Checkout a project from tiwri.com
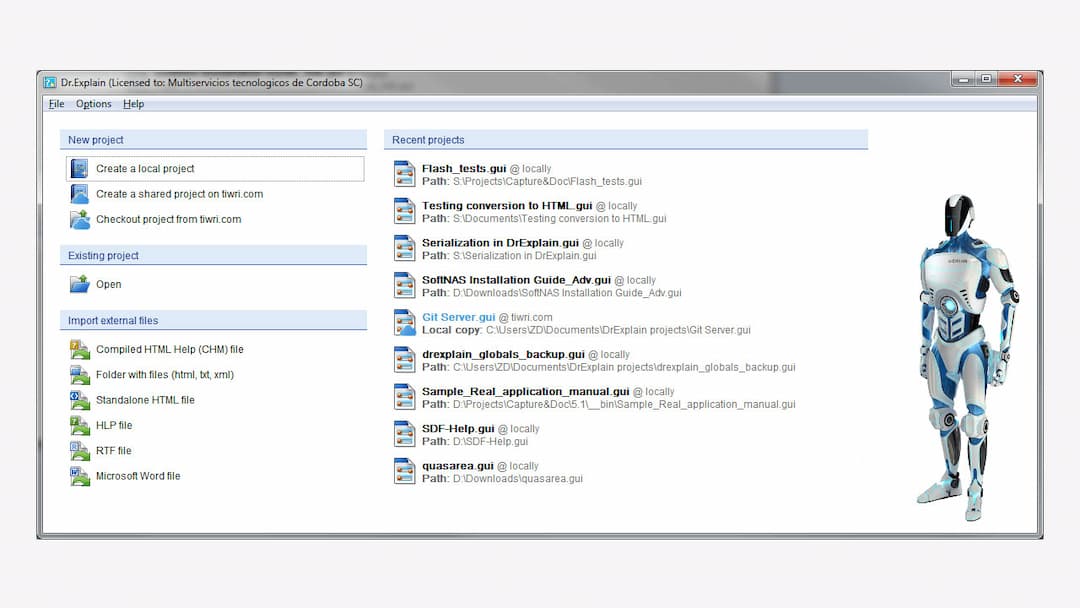Image resolution: width=1080 pixels, height=608 pixels. click(x=169, y=220)
